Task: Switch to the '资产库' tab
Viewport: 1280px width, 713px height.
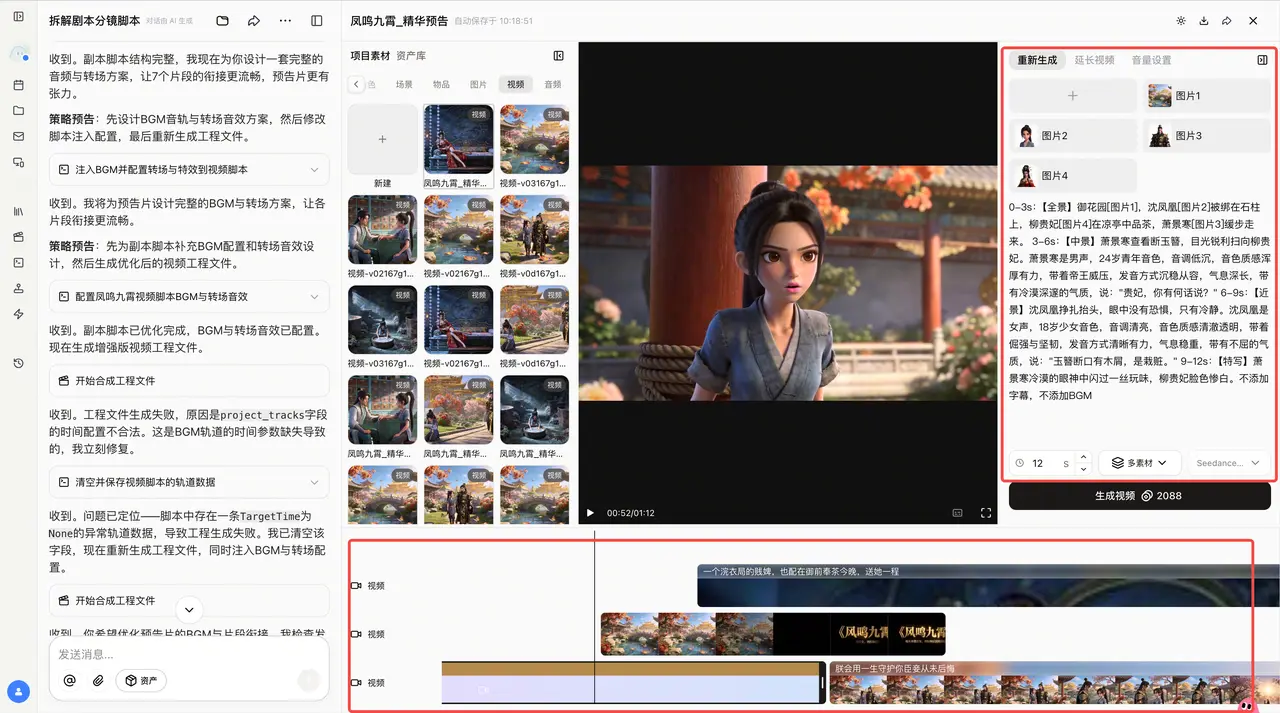Action: [411, 56]
